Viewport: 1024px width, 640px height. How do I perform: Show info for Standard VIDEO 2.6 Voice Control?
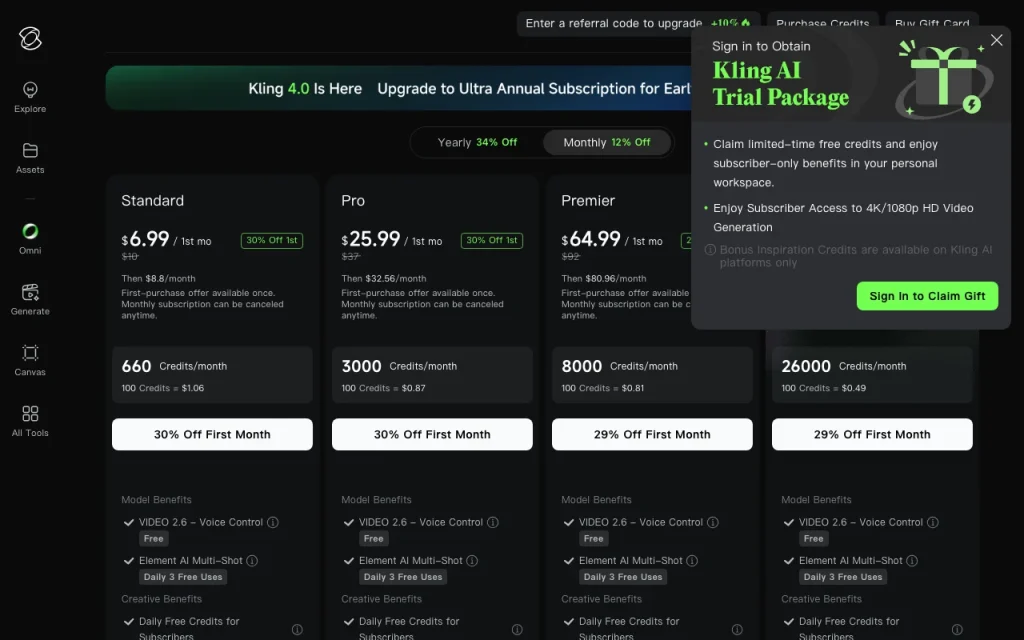273,522
